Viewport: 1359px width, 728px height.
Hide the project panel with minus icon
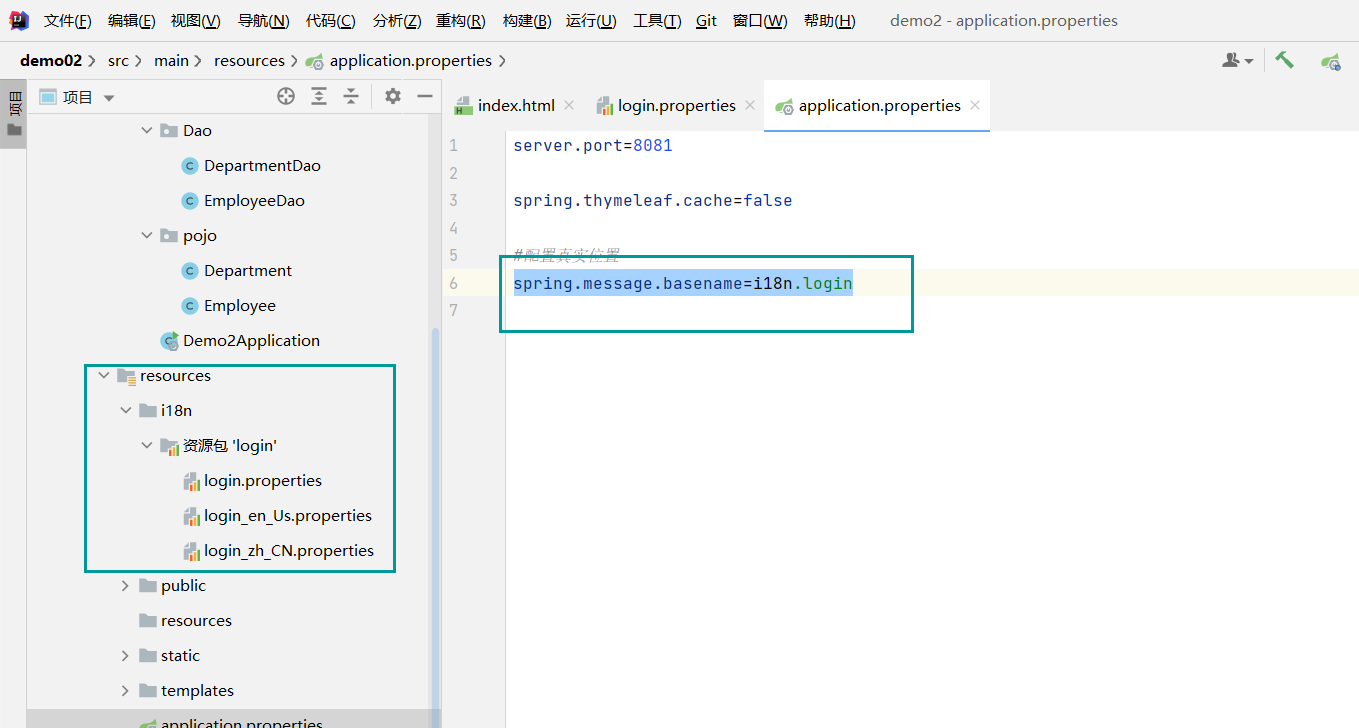pyautogui.click(x=425, y=96)
